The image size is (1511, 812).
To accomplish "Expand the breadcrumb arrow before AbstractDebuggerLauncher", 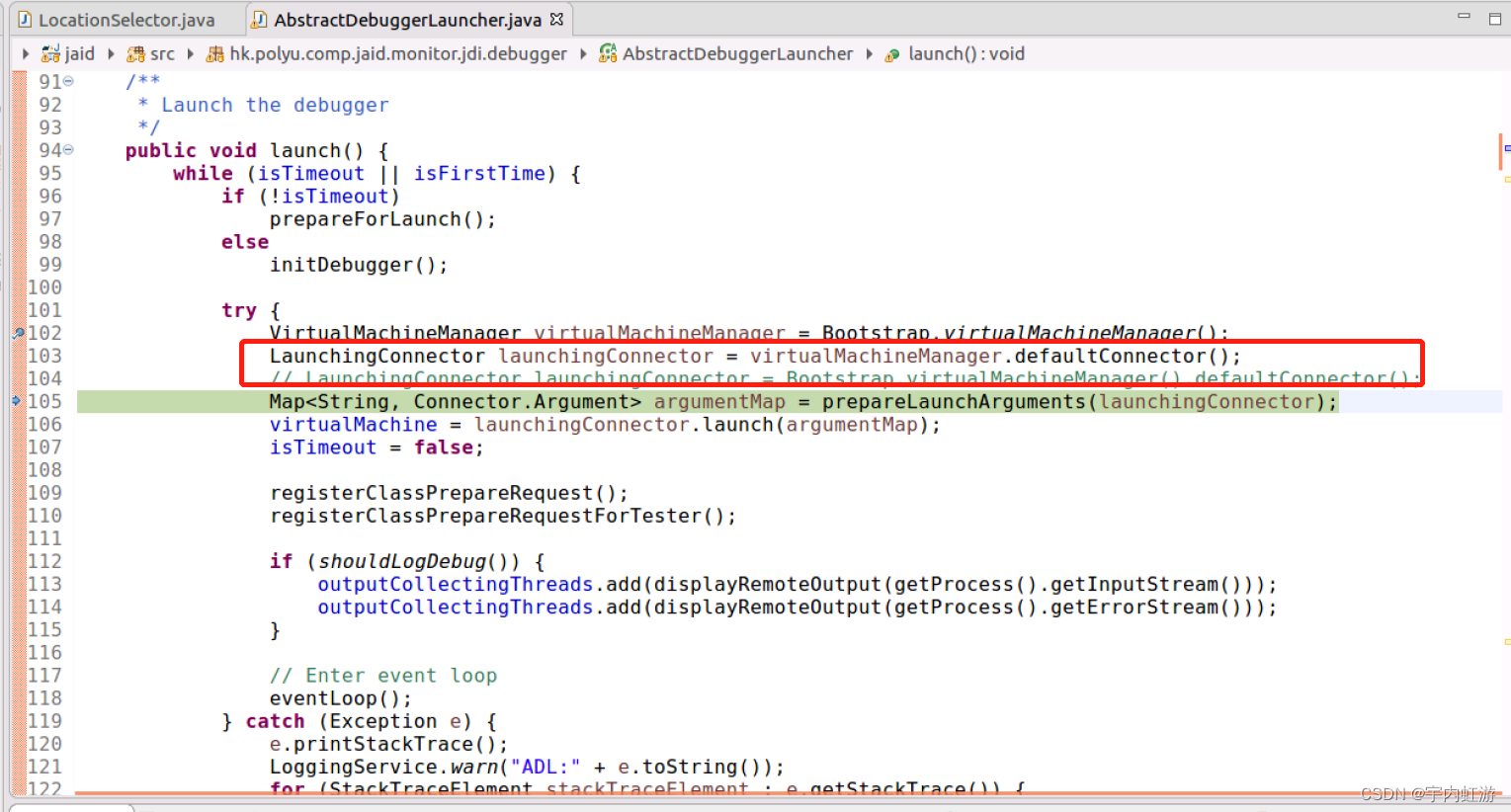I will point(583,53).
